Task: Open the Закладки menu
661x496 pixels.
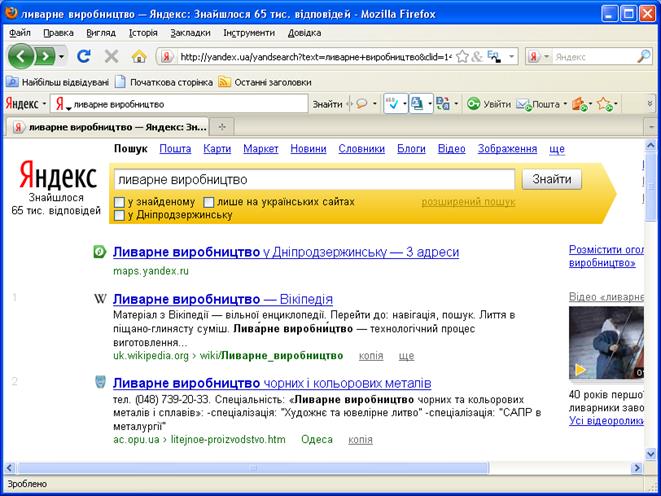Action: (x=190, y=33)
